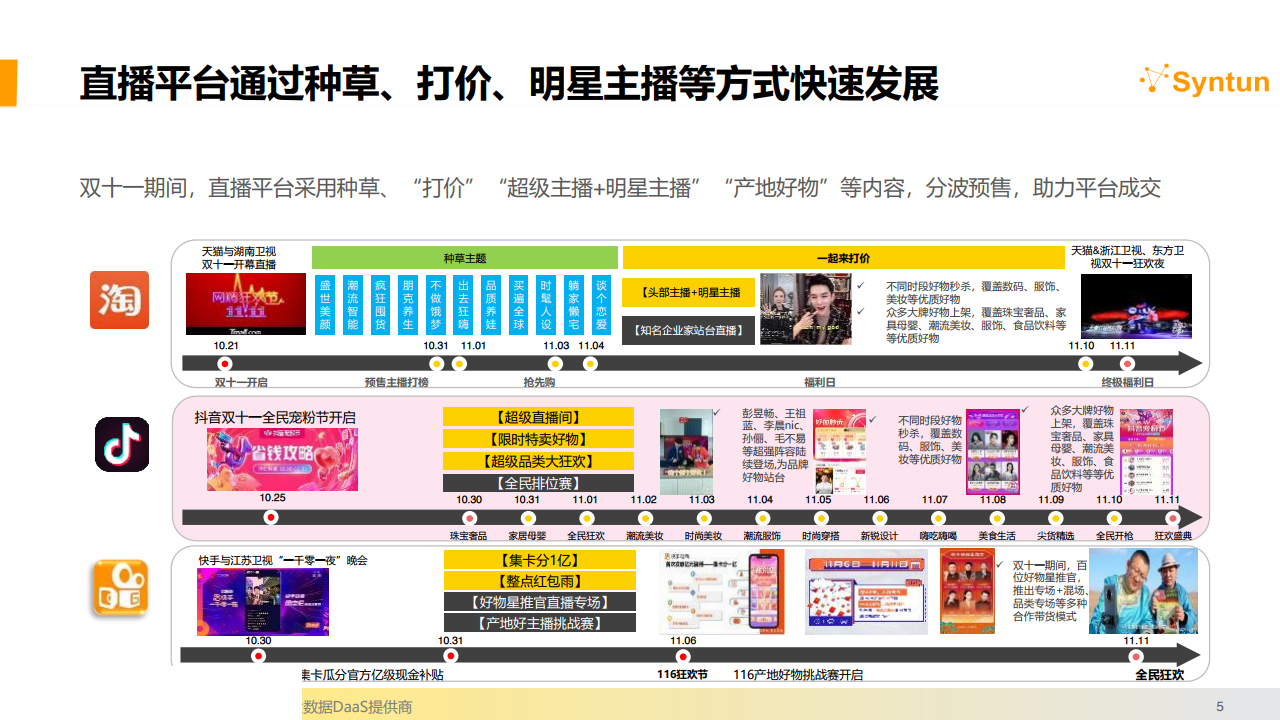
Task: Click the 狂欢盛典 label on Douyin timeline
Action: (1174, 536)
